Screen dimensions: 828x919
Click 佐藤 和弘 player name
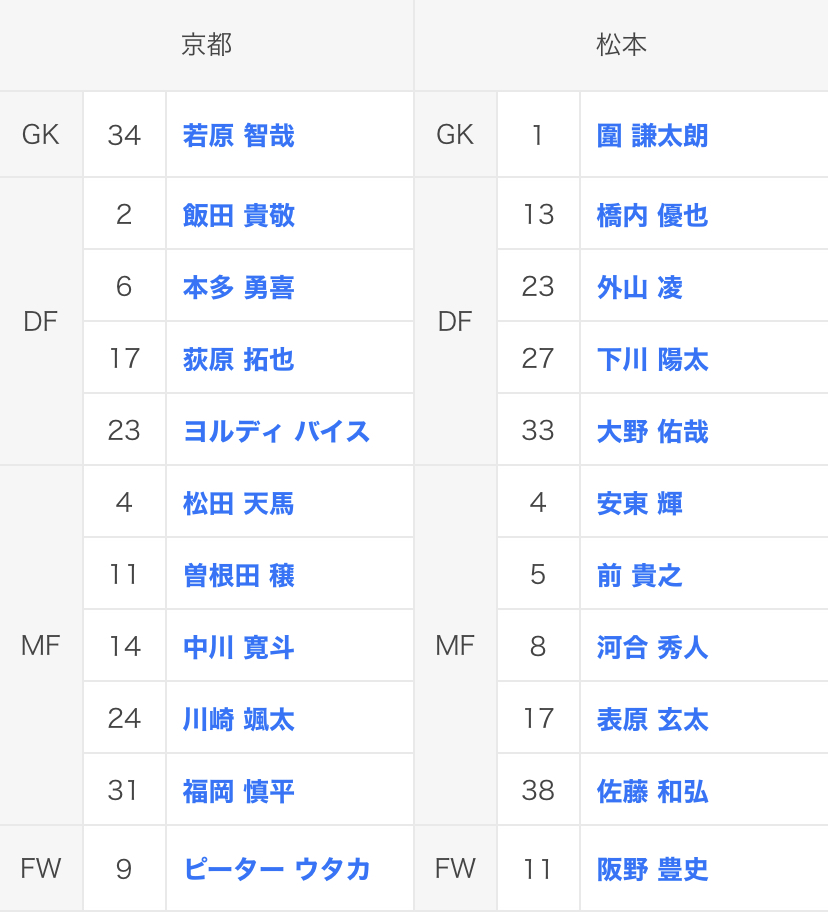coord(652,791)
